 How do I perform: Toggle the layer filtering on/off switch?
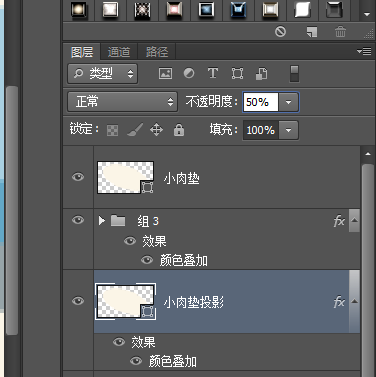point(294,74)
